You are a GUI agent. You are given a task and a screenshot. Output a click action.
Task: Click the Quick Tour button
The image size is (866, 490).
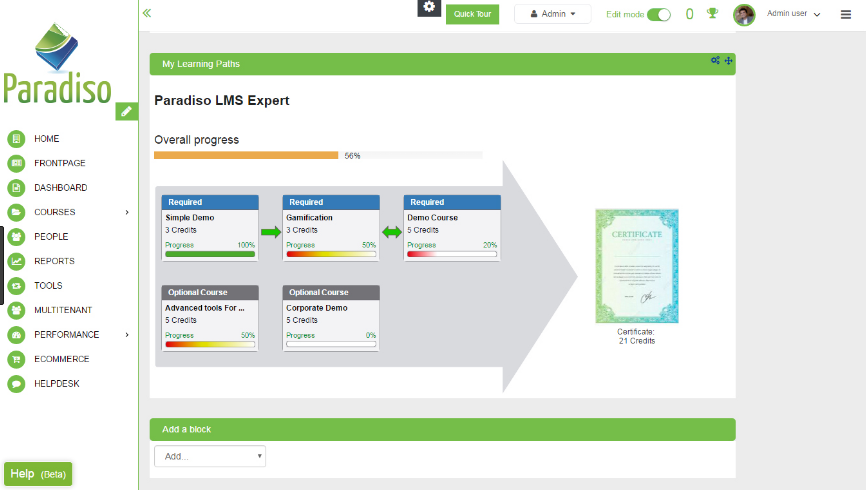[x=472, y=14]
